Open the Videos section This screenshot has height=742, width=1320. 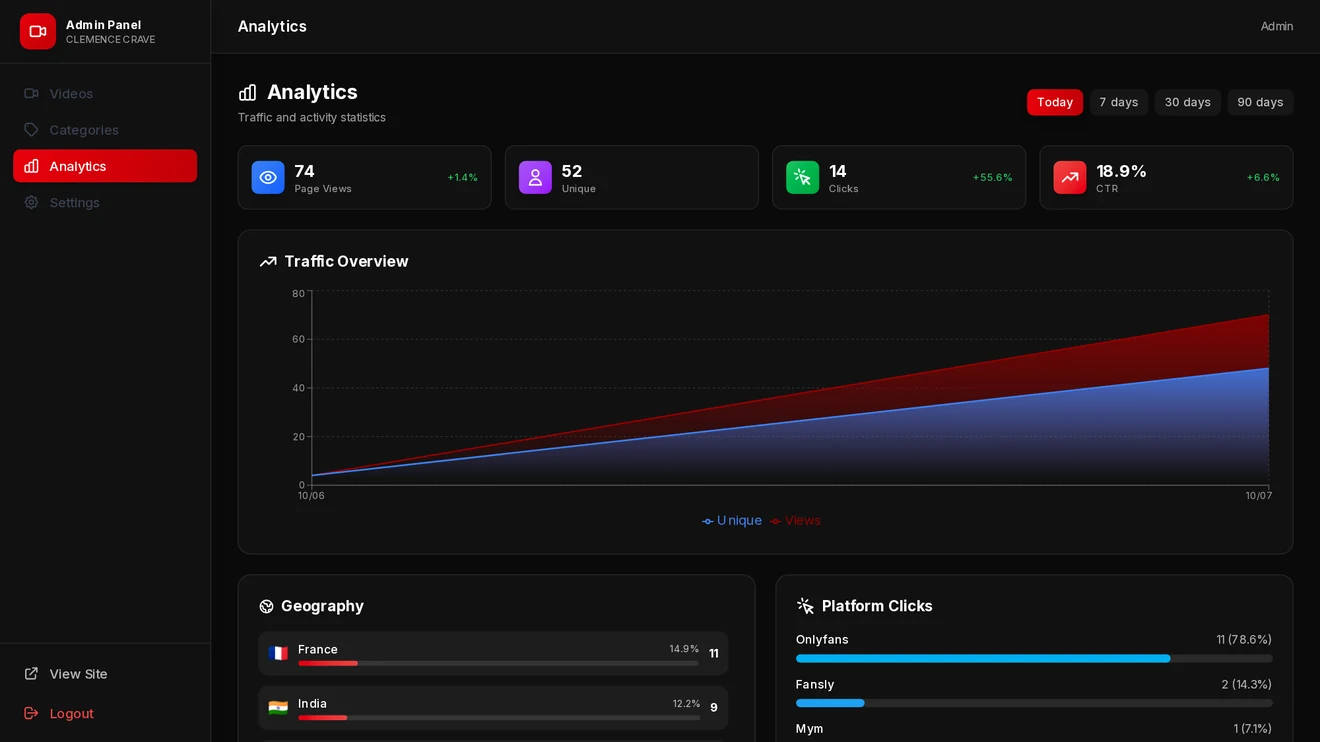105,93
